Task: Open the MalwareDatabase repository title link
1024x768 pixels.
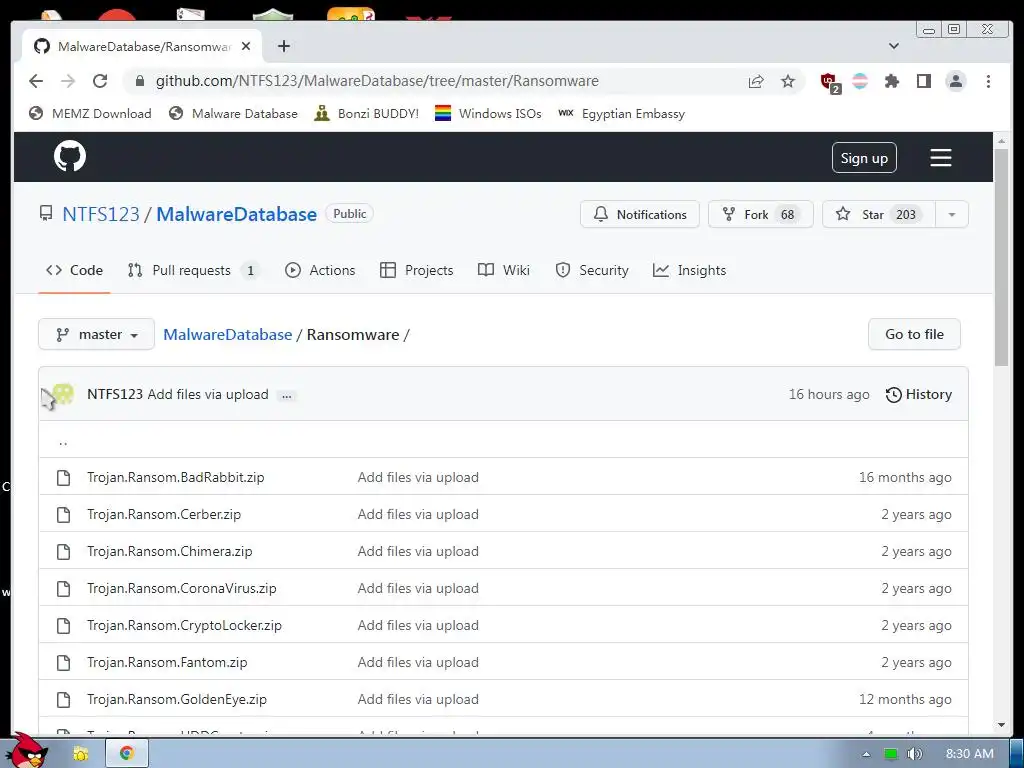Action: (x=236, y=214)
